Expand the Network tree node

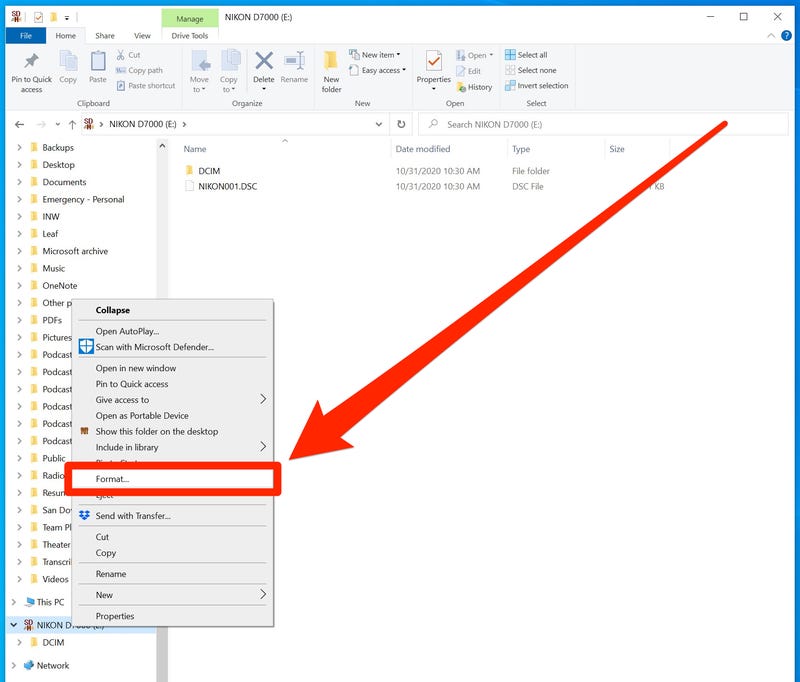[14, 665]
